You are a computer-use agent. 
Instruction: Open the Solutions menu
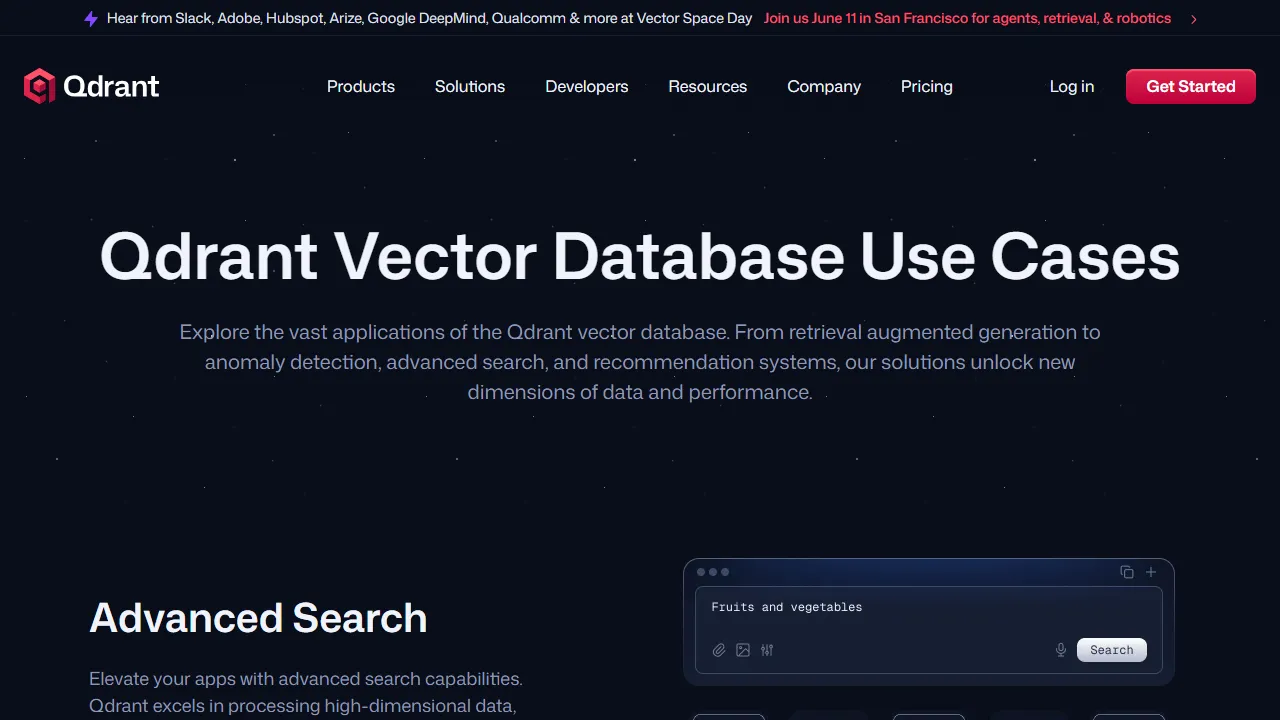tap(470, 86)
